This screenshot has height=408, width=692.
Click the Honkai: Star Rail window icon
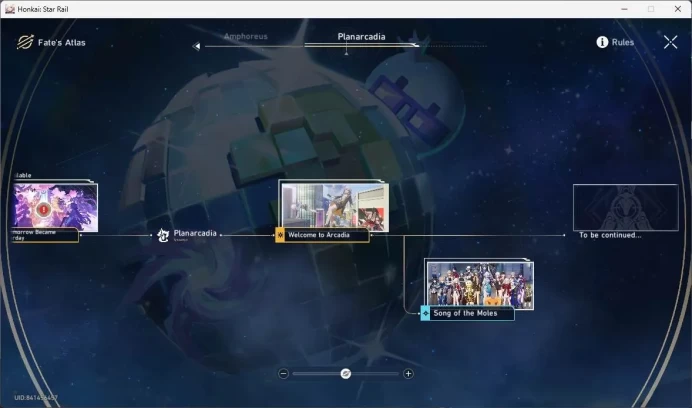pos(10,9)
